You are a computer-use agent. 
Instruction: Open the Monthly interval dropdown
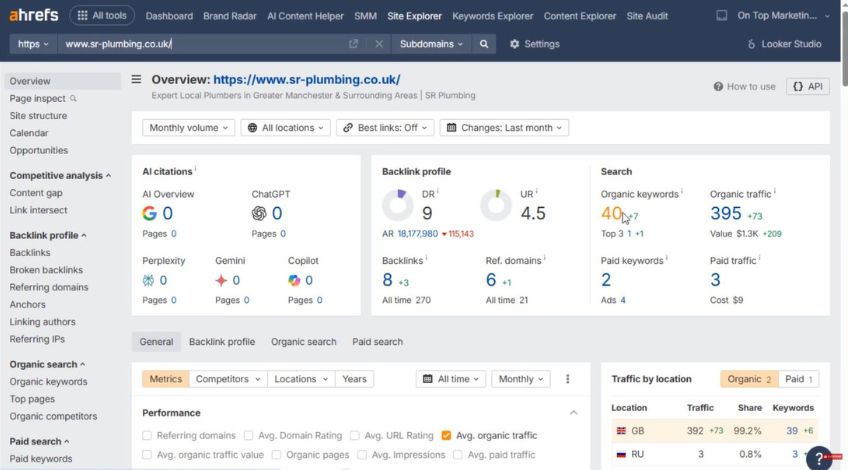[520, 379]
